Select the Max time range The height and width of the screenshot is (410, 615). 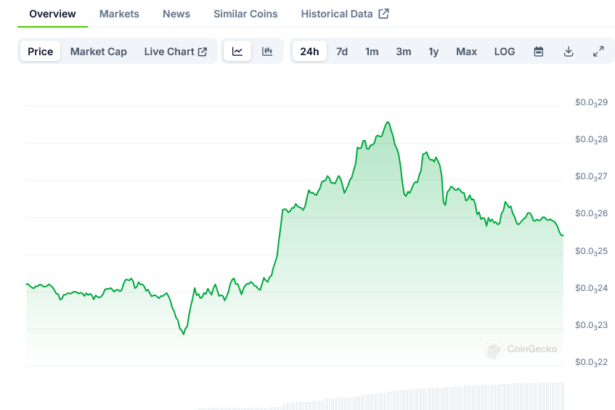(466, 51)
